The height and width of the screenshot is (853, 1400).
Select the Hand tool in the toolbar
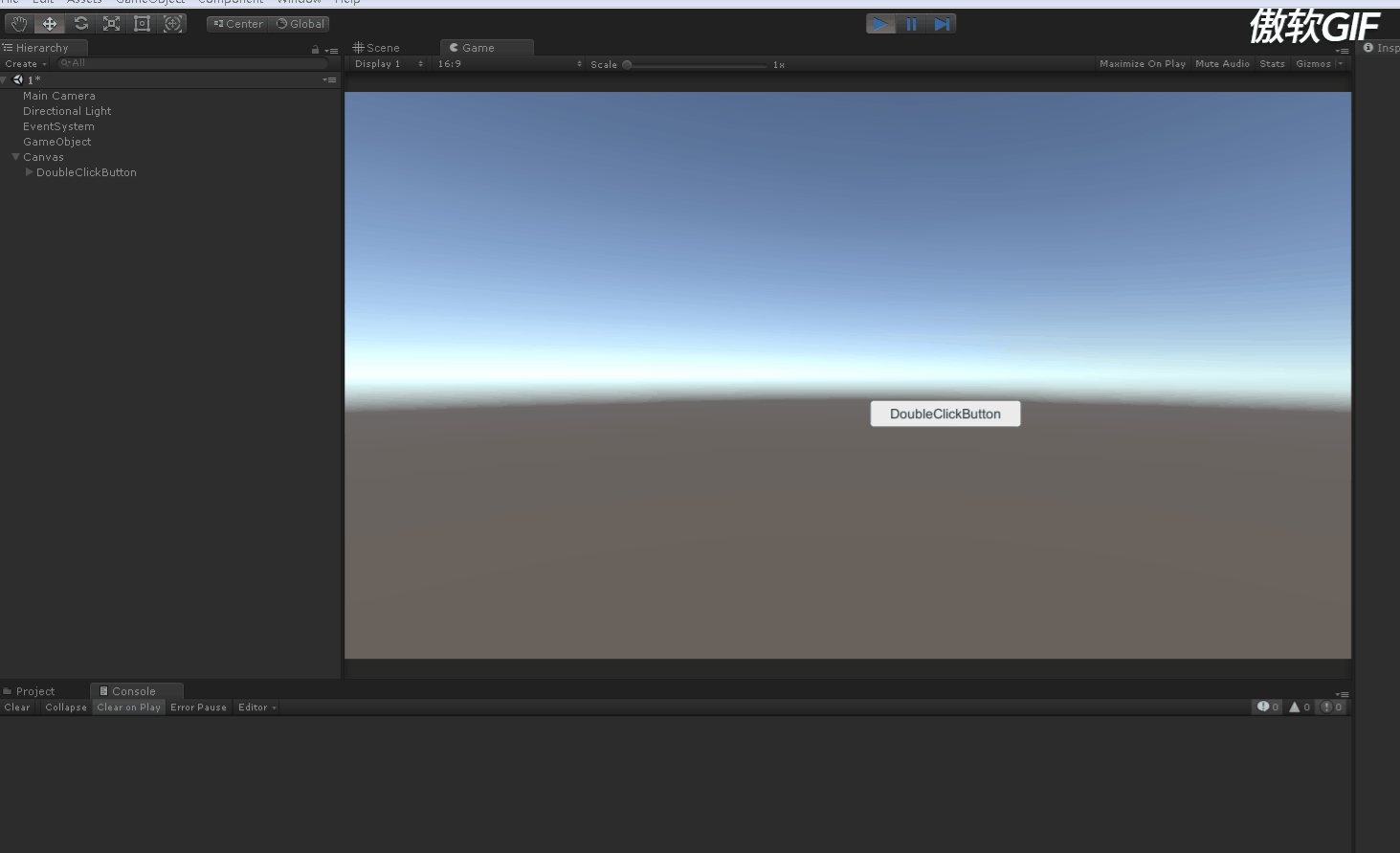coord(18,23)
